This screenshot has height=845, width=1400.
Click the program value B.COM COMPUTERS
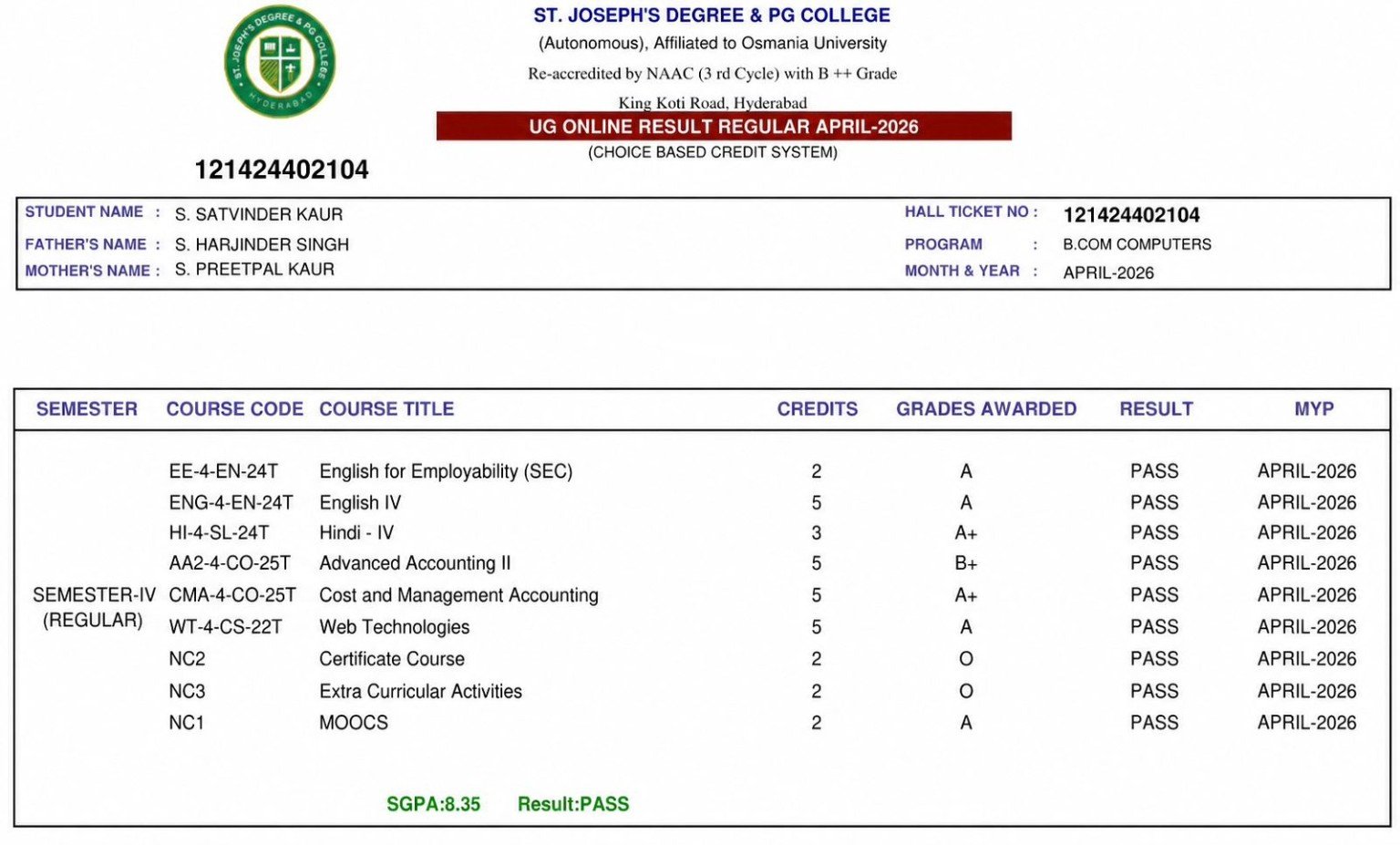coord(1137,244)
